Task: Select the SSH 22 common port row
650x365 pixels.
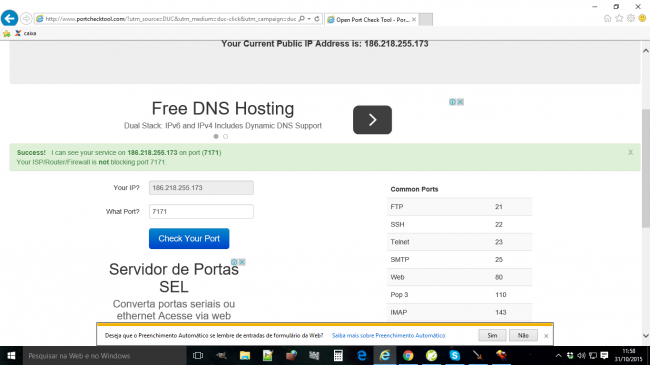Action: point(459,224)
